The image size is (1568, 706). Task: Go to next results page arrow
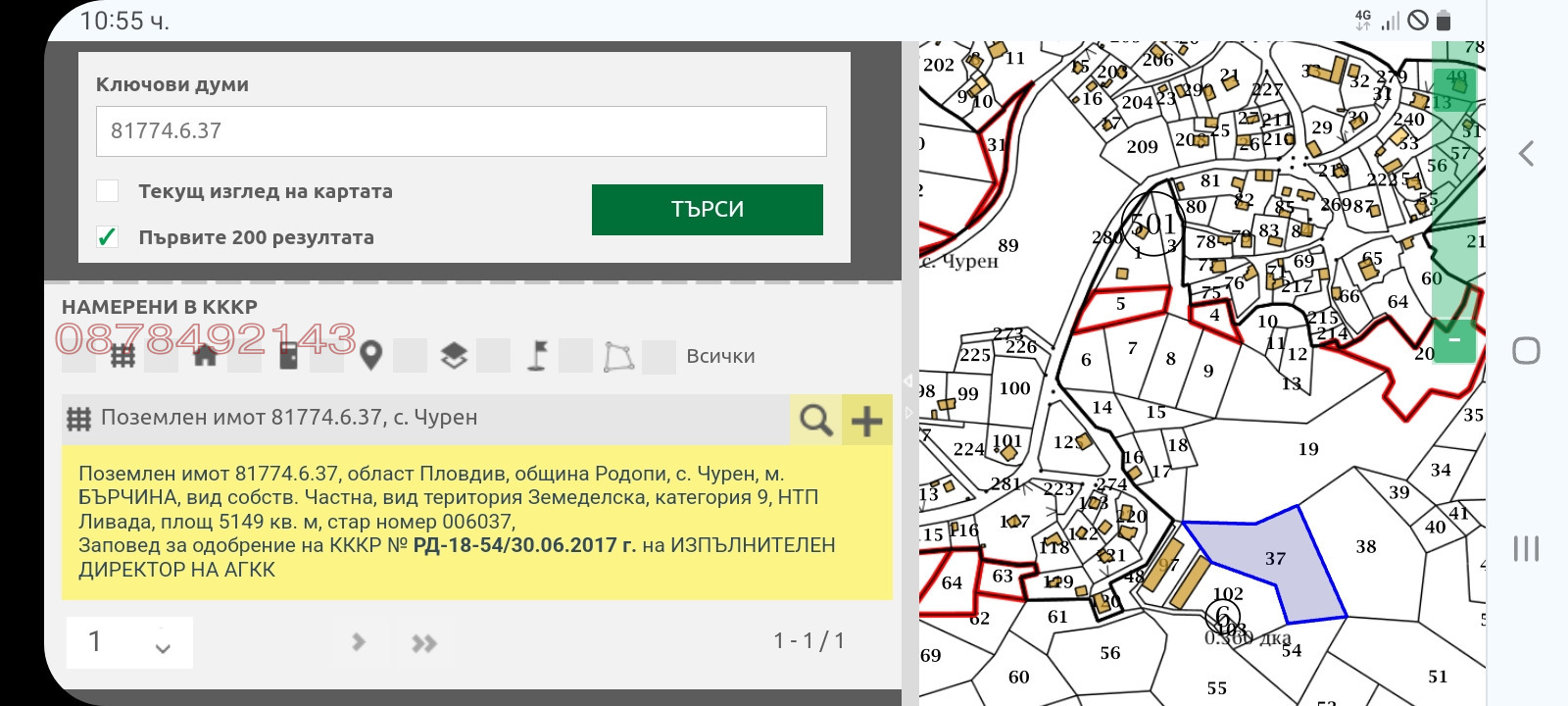pos(359,642)
